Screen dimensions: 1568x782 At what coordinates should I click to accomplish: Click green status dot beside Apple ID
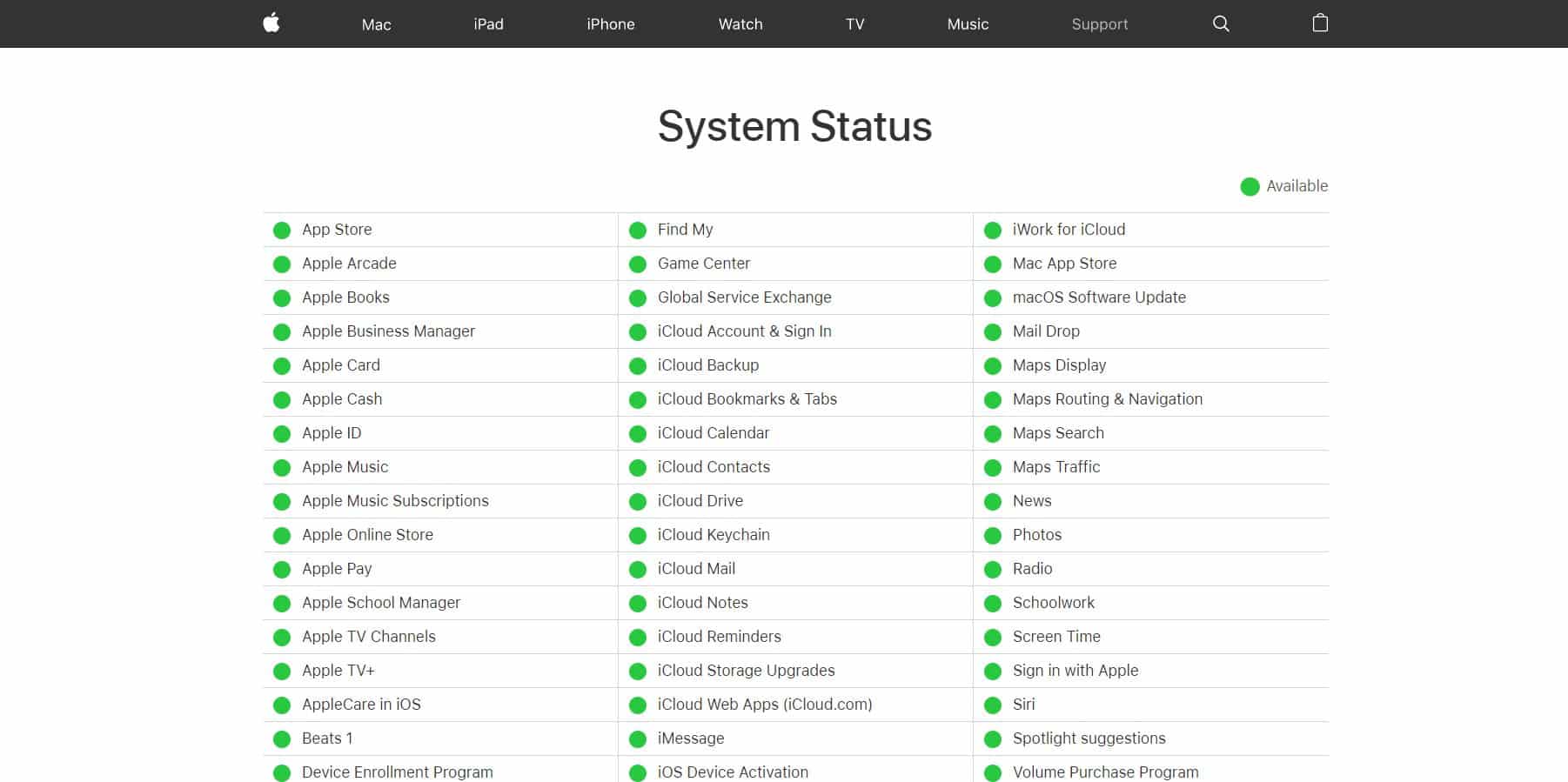(282, 434)
